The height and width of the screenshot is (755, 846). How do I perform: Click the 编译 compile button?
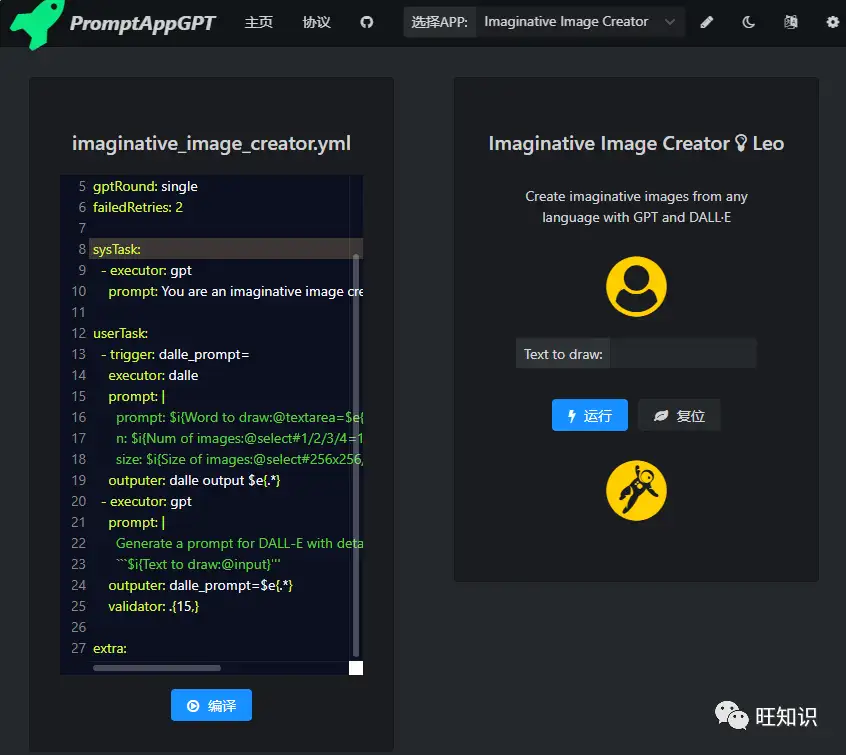(x=211, y=705)
